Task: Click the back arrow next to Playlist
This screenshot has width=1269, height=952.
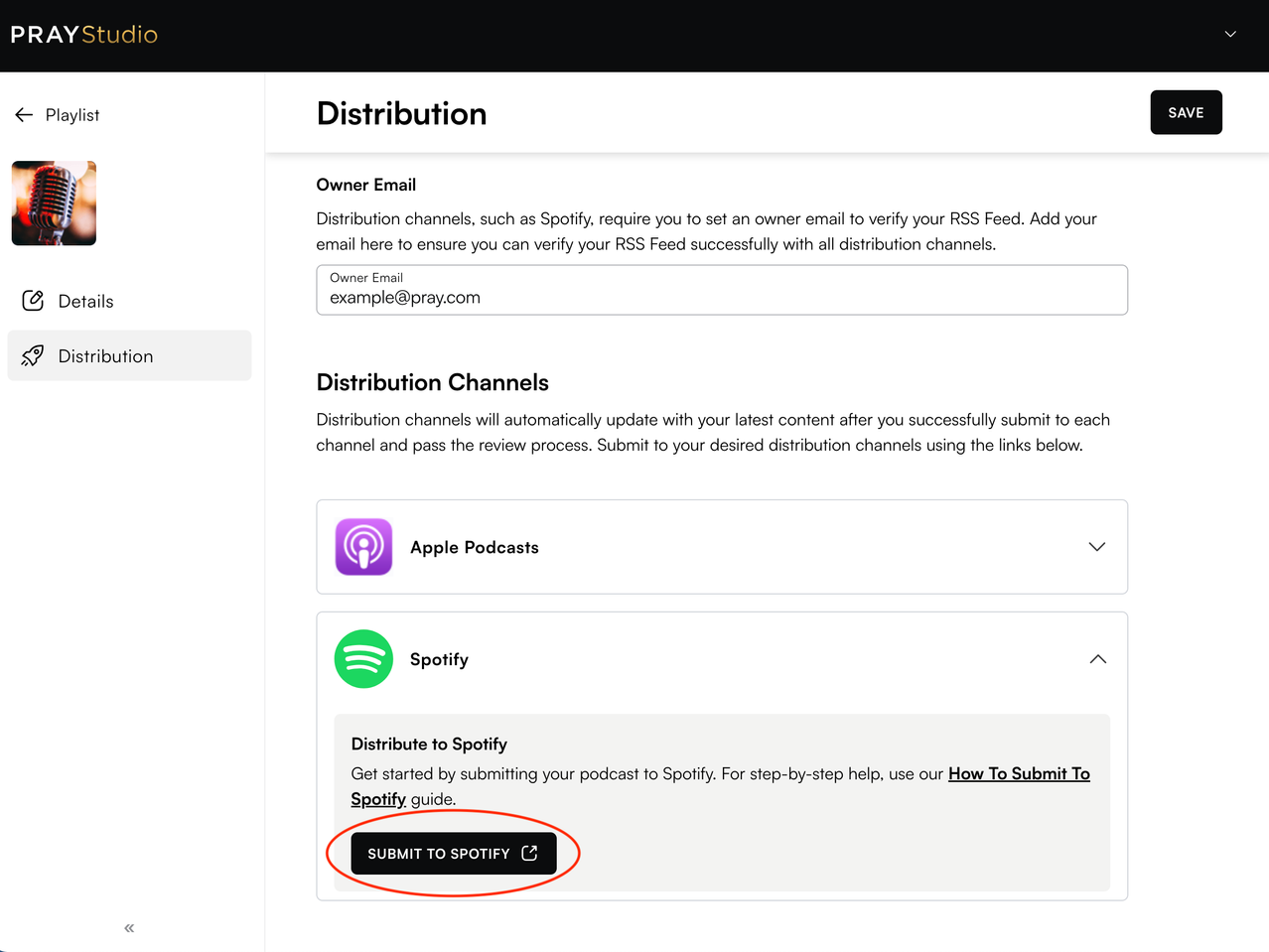Action: (x=24, y=115)
